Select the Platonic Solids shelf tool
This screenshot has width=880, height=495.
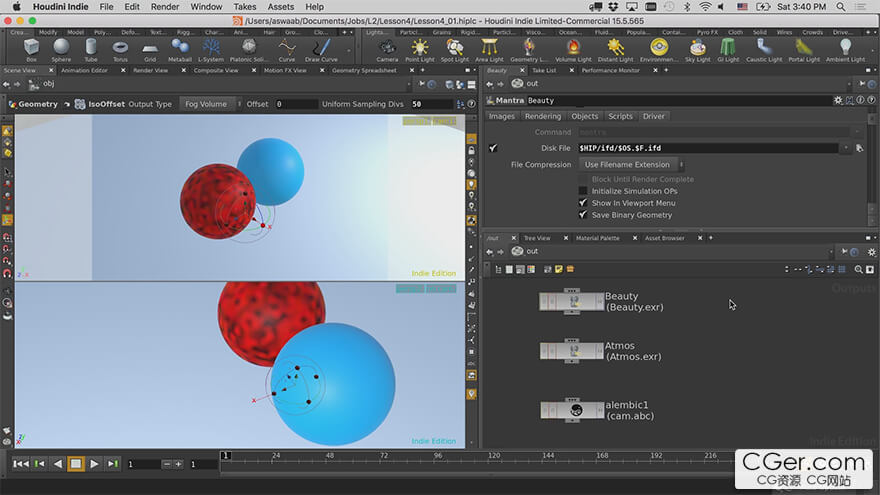click(x=249, y=50)
